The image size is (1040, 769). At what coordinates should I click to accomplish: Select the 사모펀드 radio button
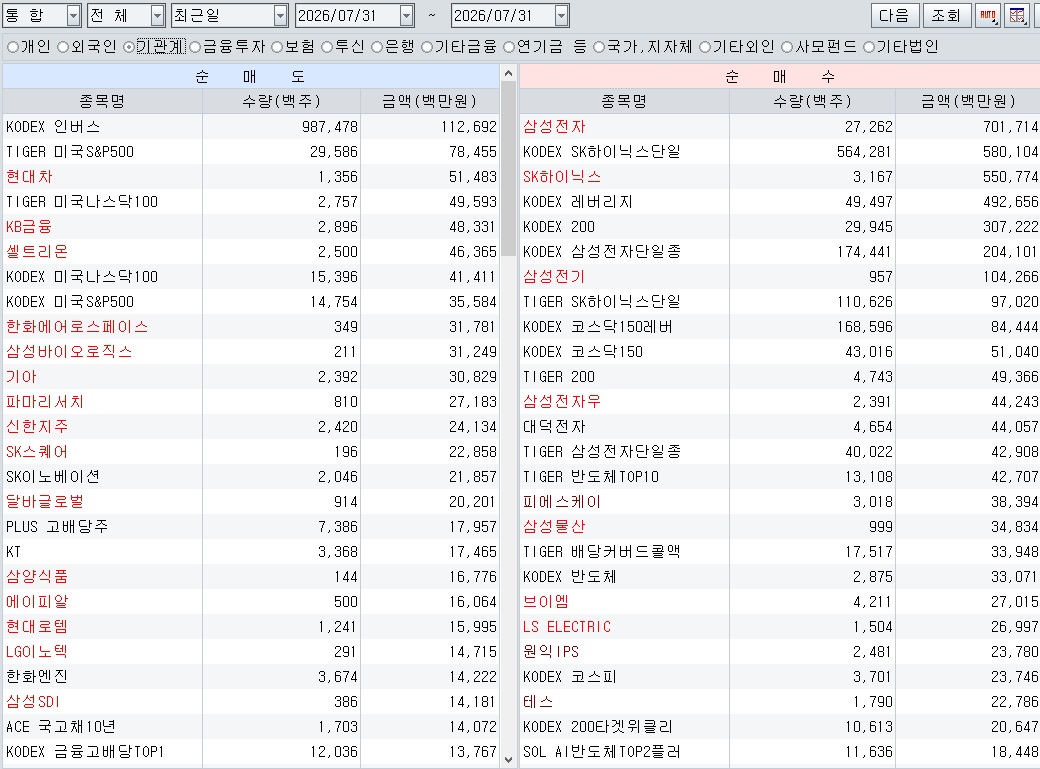point(787,47)
